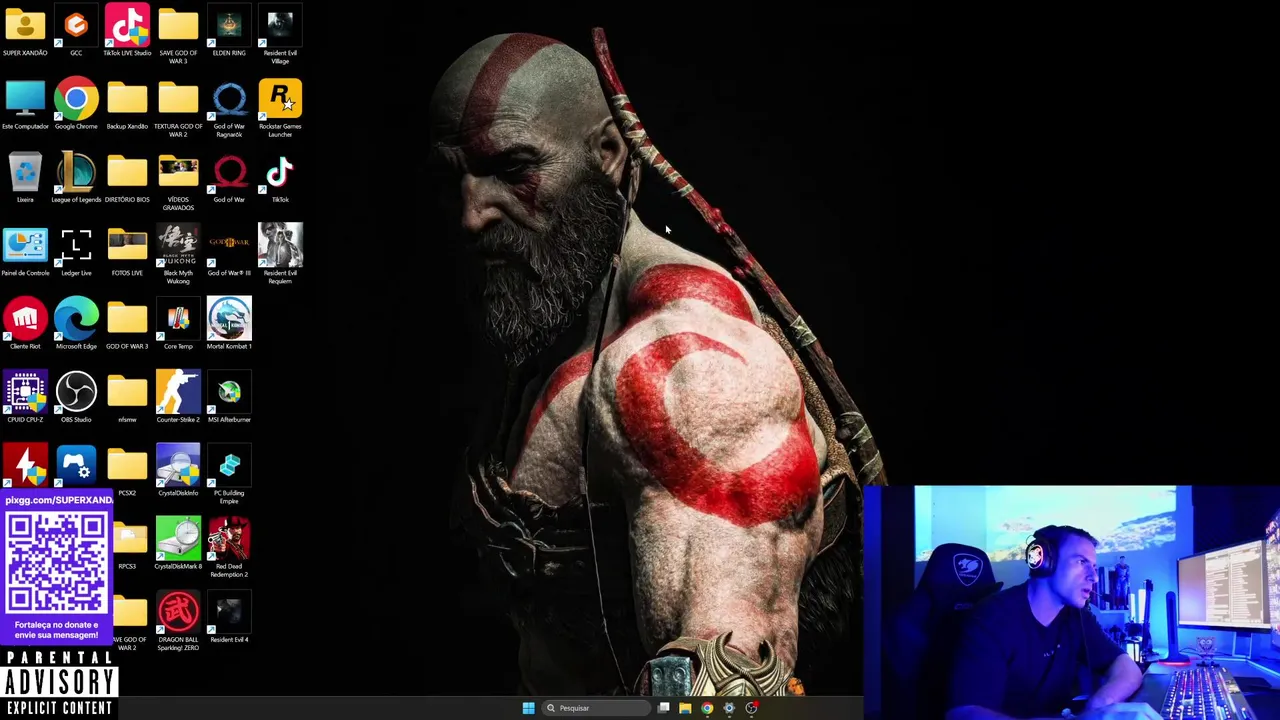Viewport: 1280px width, 720px height.
Task: Open Cliente Riot shortcut
Action: click(25, 325)
